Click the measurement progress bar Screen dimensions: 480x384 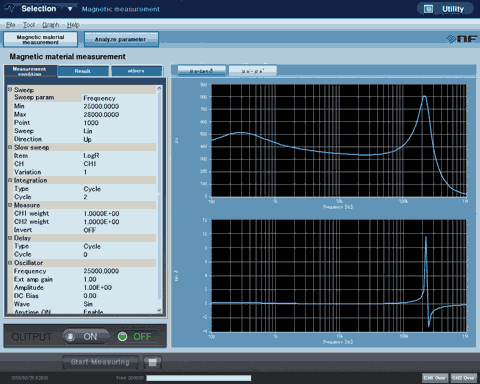pos(199,378)
